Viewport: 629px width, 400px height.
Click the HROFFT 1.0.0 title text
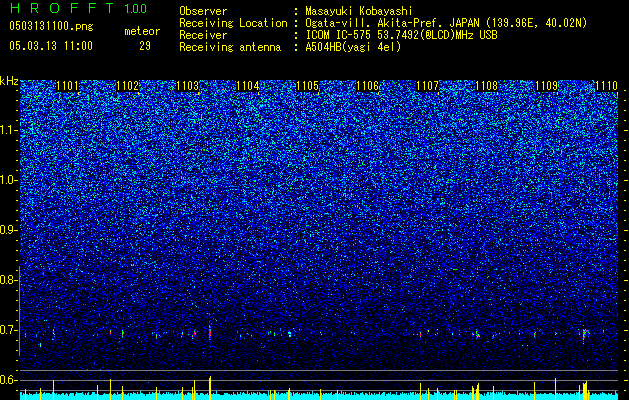pos(78,8)
